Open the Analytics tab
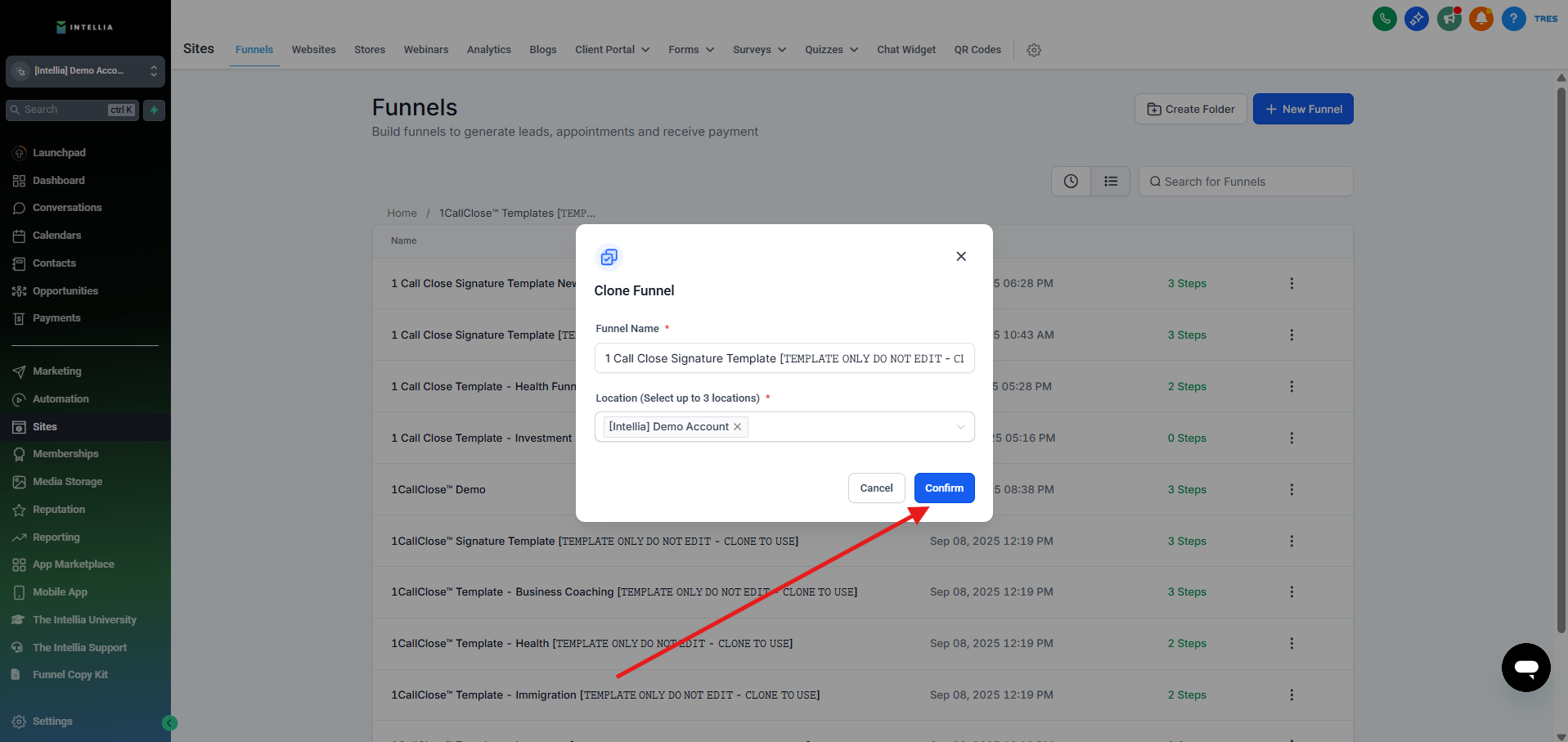The image size is (1568, 742). [488, 50]
